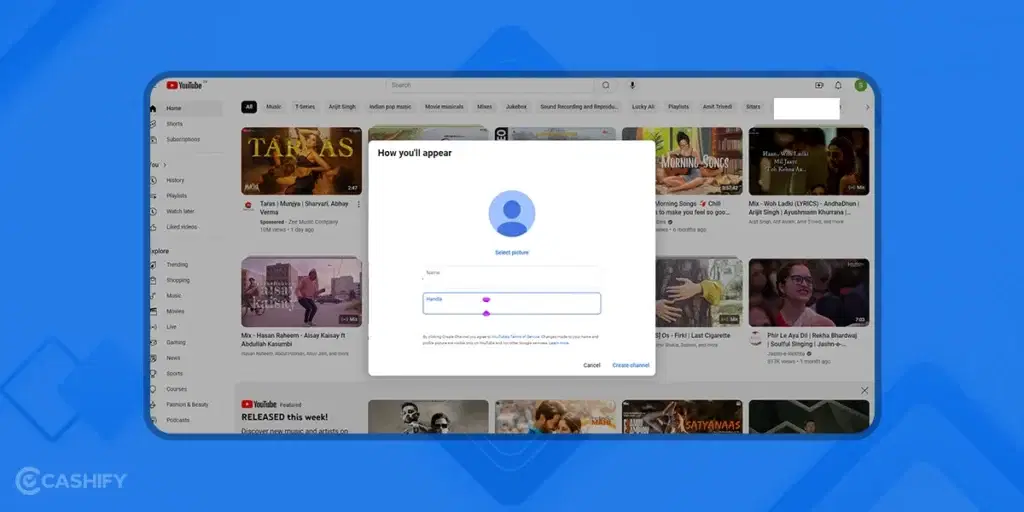Expand the You section chevron
Screen dimensions: 1024x512
tap(165, 165)
